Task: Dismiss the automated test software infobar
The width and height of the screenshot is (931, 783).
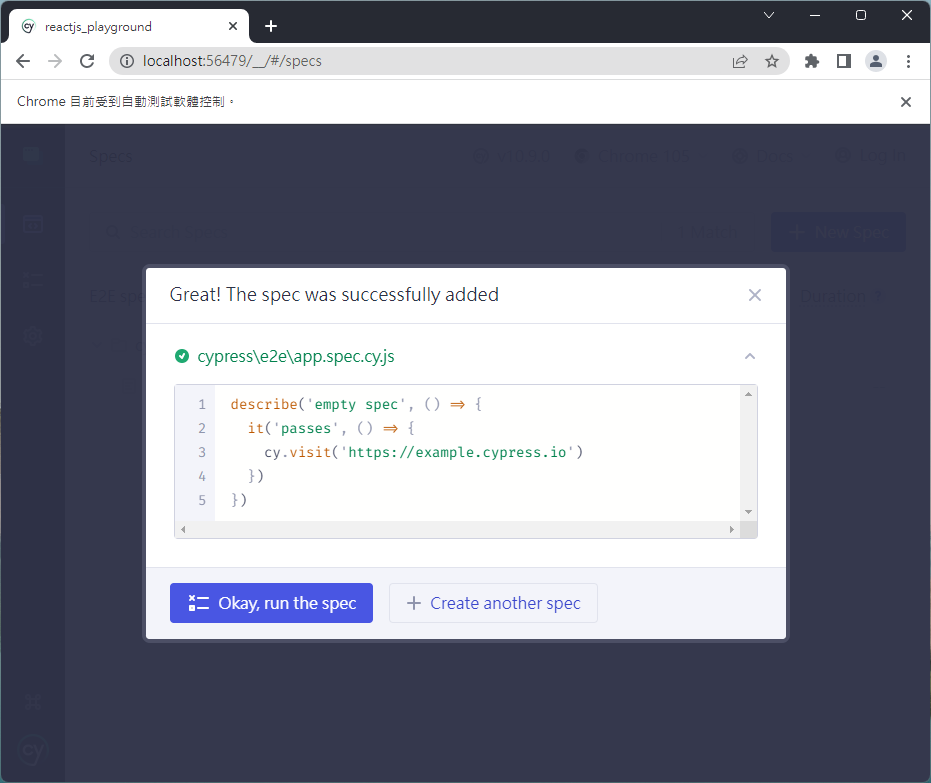Action: [906, 102]
